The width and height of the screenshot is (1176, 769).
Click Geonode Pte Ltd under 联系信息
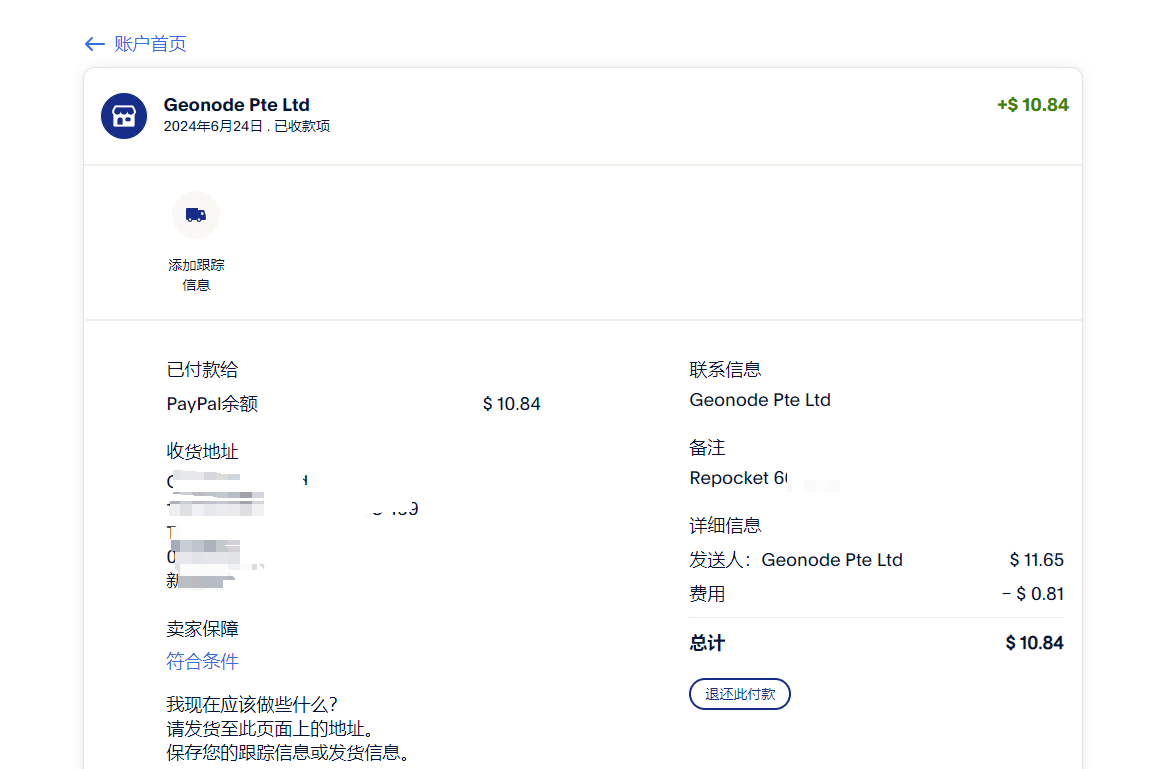pyautogui.click(x=760, y=400)
